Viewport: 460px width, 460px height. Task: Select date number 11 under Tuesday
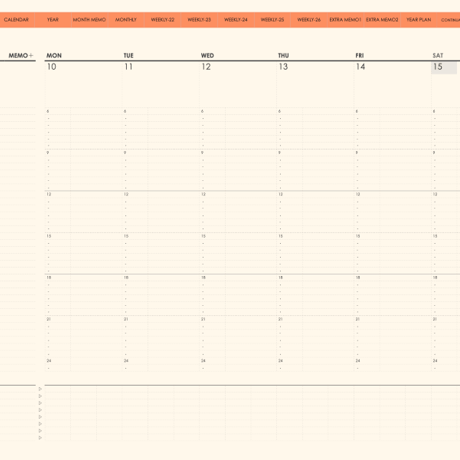pyautogui.click(x=129, y=67)
